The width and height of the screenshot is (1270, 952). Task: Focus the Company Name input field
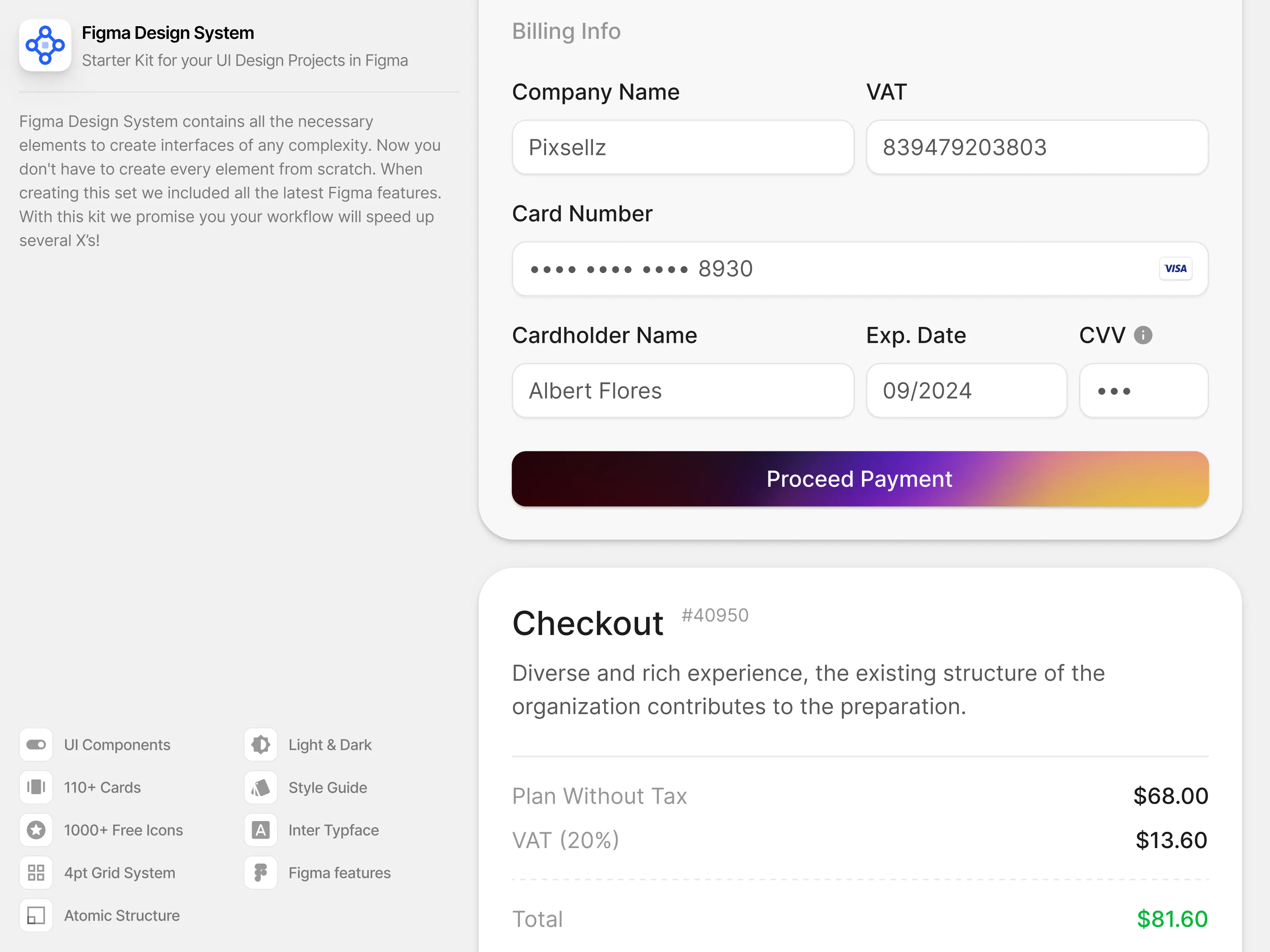click(x=683, y=147)
